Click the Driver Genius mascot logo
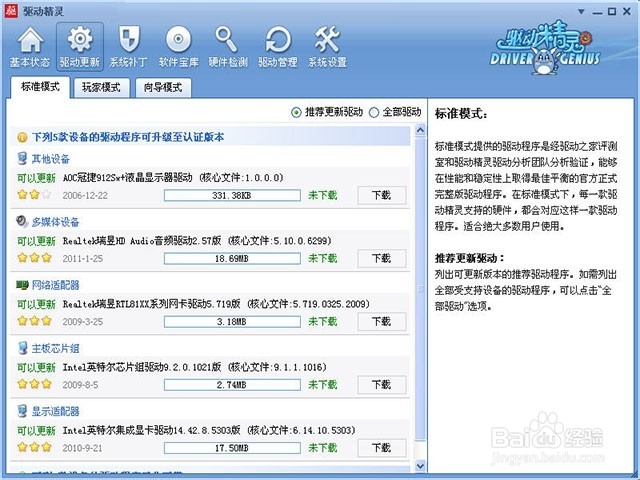The height and width of the screenshot is (480, 640). pos(545,48)
